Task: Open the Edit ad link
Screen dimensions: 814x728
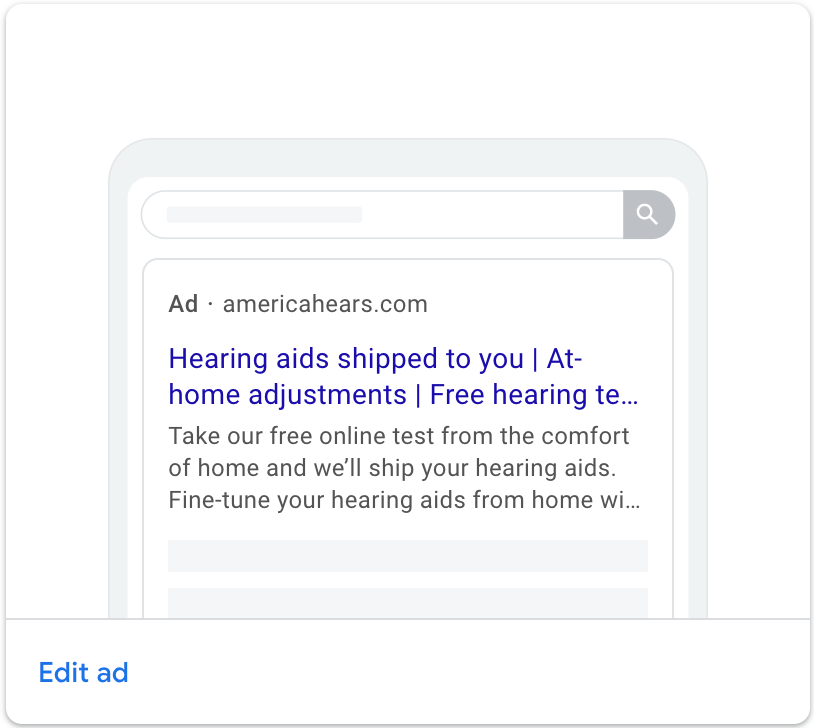Action: tap(84, 673)
